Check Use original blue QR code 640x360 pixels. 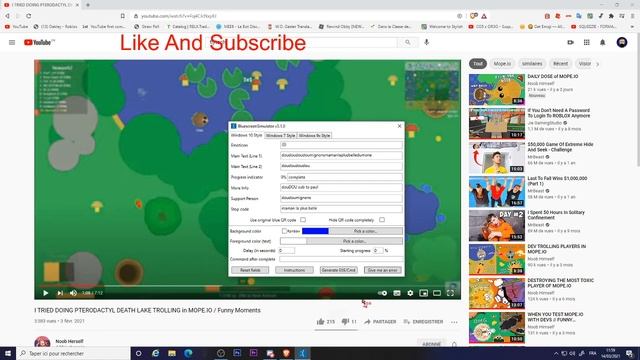pyautogui.click(x=303, y=220)
